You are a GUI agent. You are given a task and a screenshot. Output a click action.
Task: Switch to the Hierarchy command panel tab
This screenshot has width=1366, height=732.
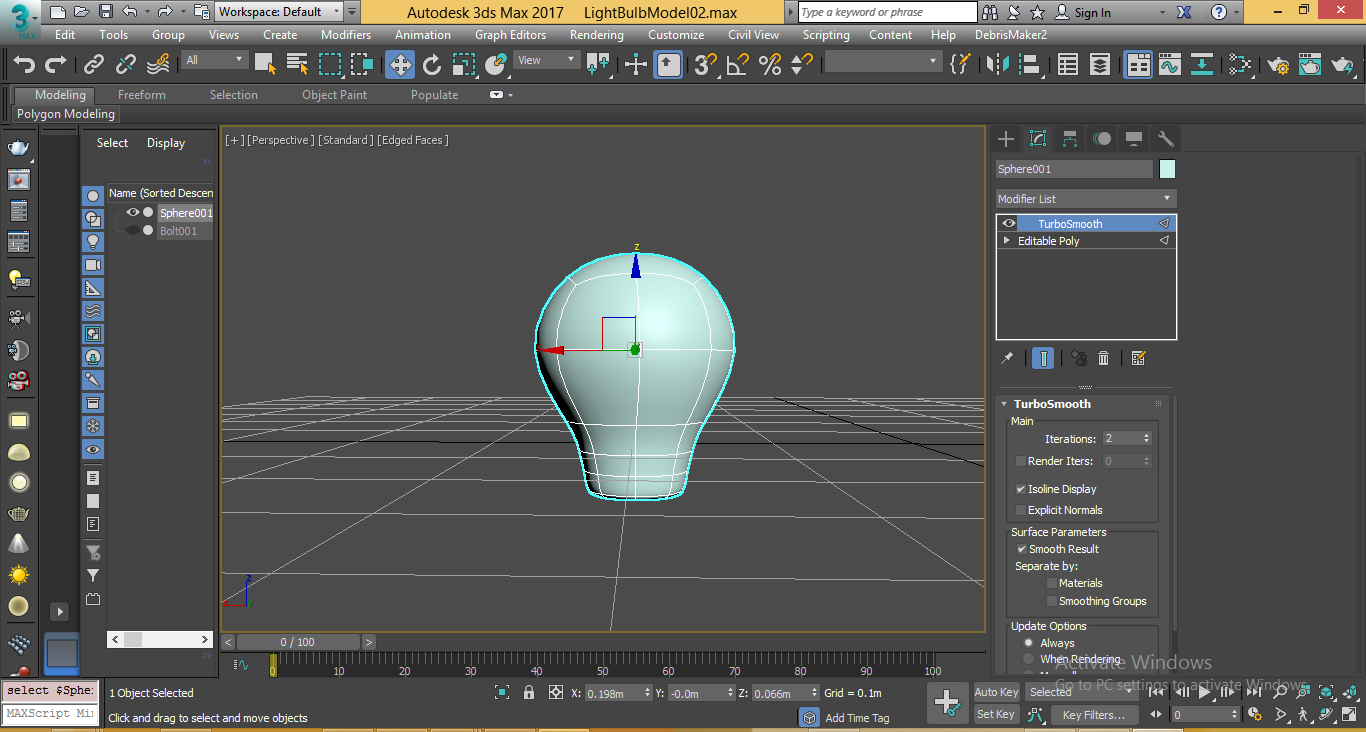(1070, 139)
